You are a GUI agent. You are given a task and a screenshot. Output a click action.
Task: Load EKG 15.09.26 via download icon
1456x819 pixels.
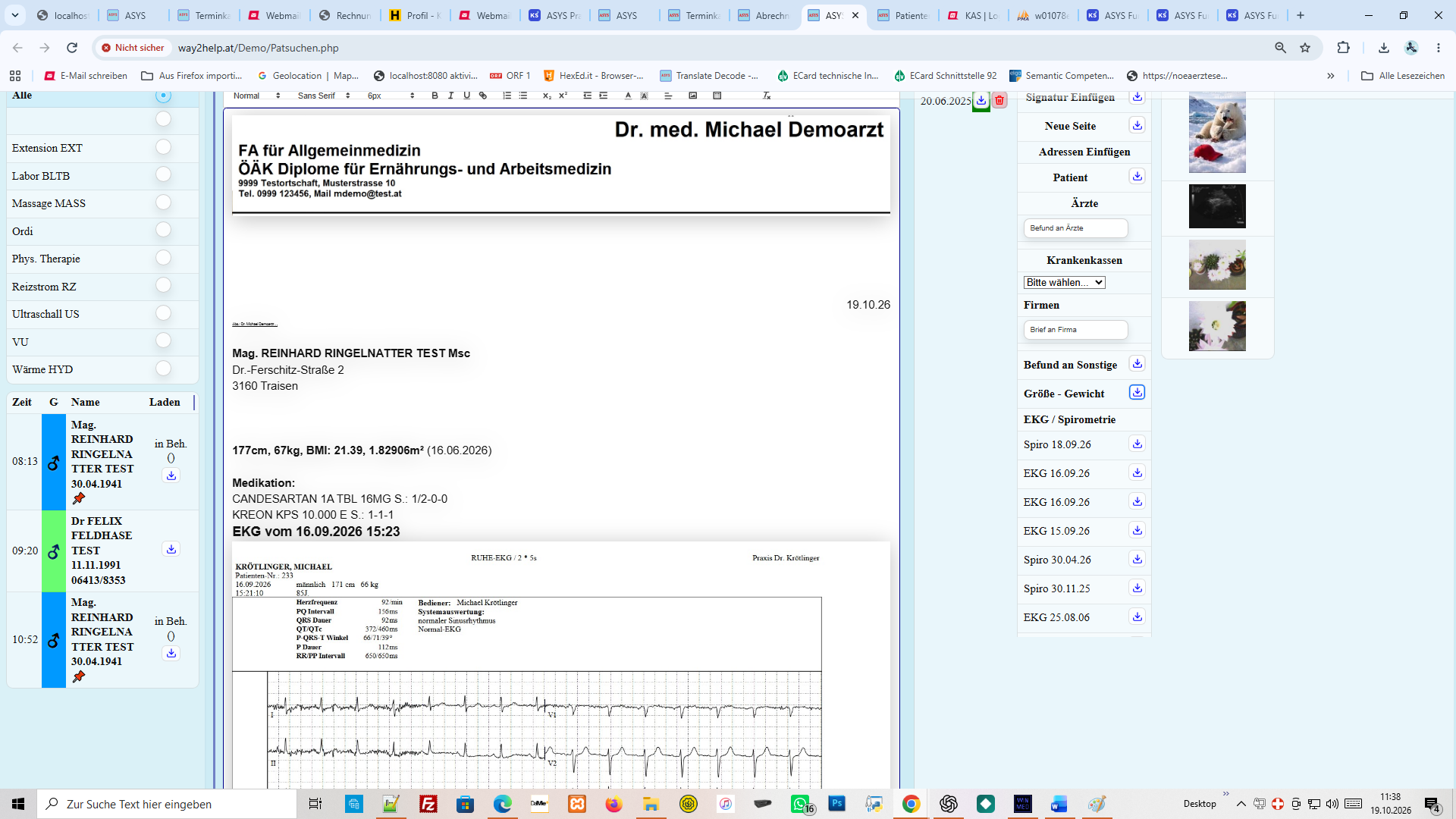[x=1137, y=531]
